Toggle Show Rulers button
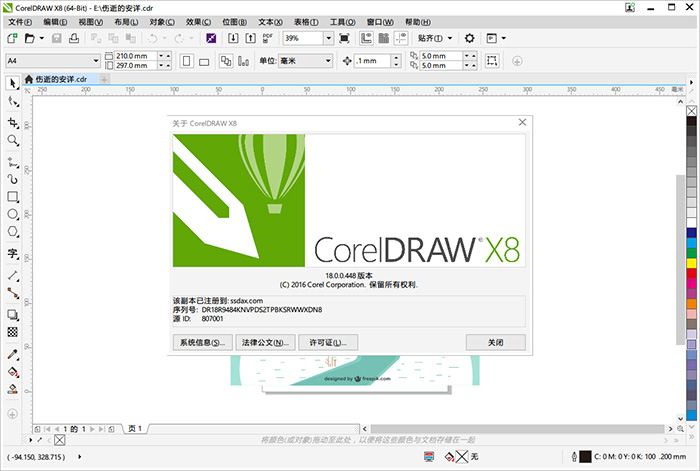Viewport: 700px width, 471px height. [367, 38]
